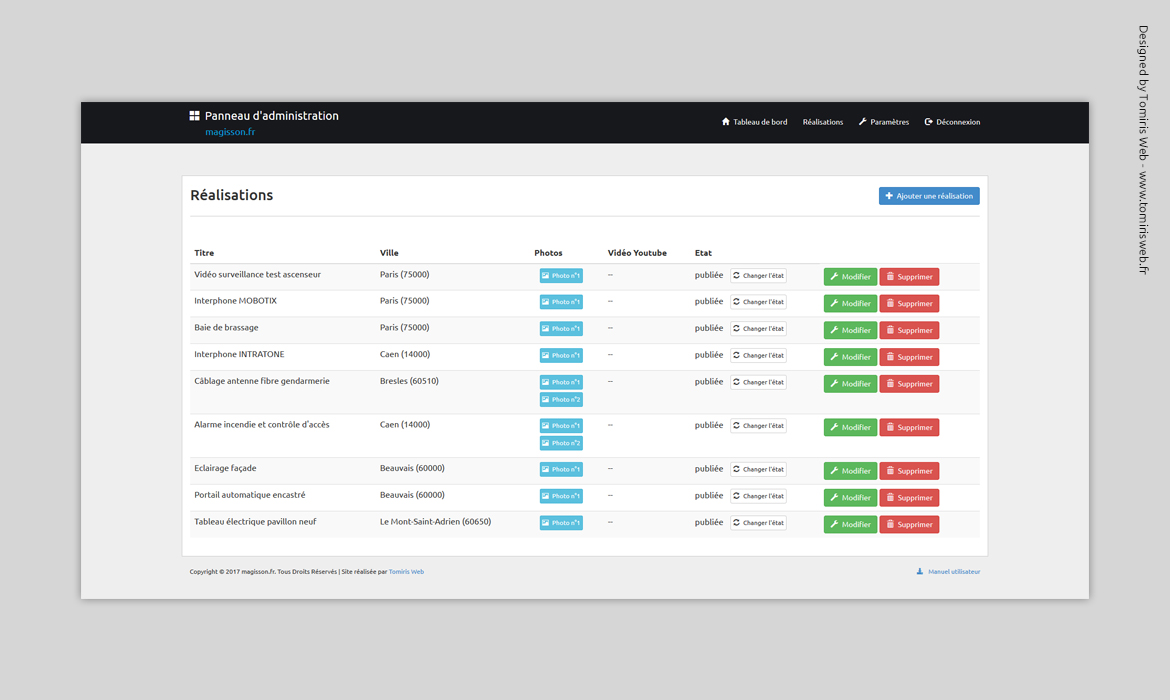This screenshot has height=700, width=1170.
Task: Delete Alarme incendie et contrôle d'accès
Action: [909, 428]
